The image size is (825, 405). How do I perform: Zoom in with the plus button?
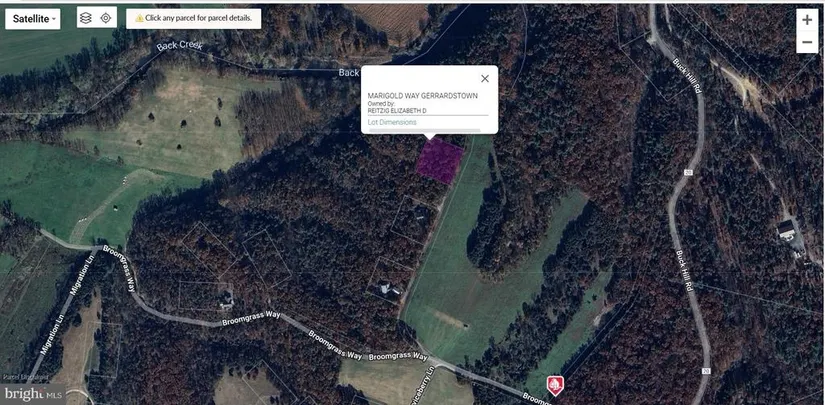(807, 20)
